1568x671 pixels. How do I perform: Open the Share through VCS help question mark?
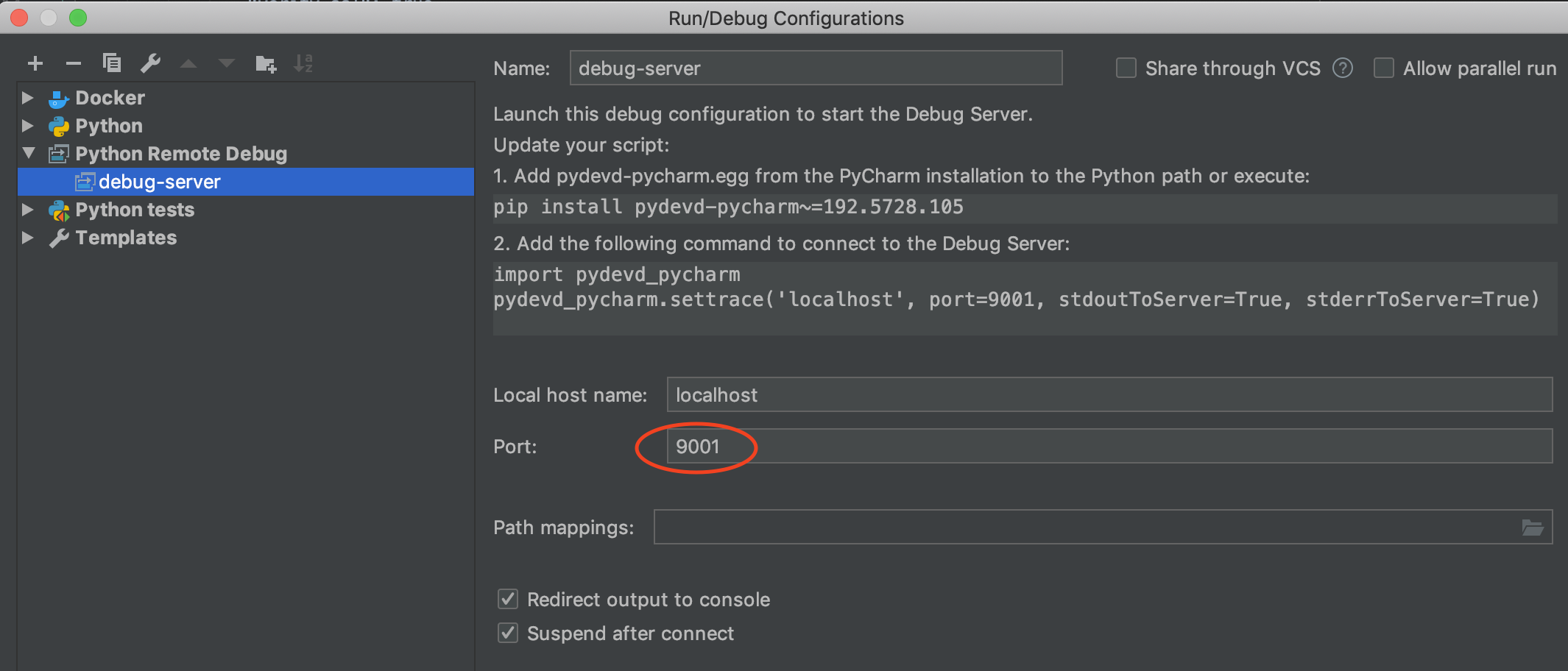point(1343,68)
